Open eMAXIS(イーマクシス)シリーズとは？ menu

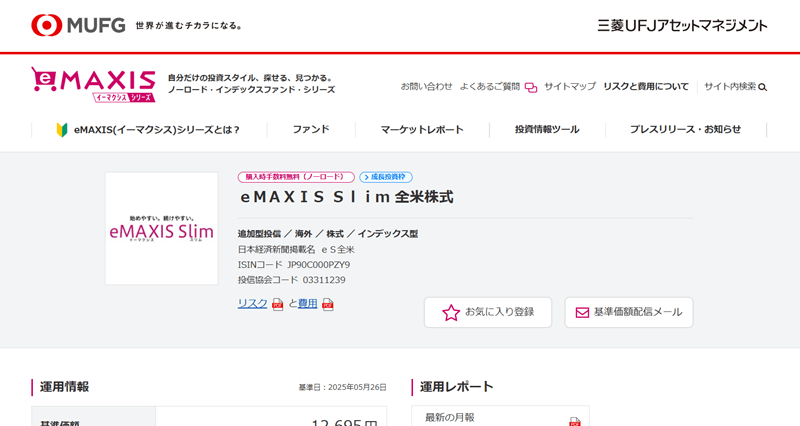(x=149, y=130)
